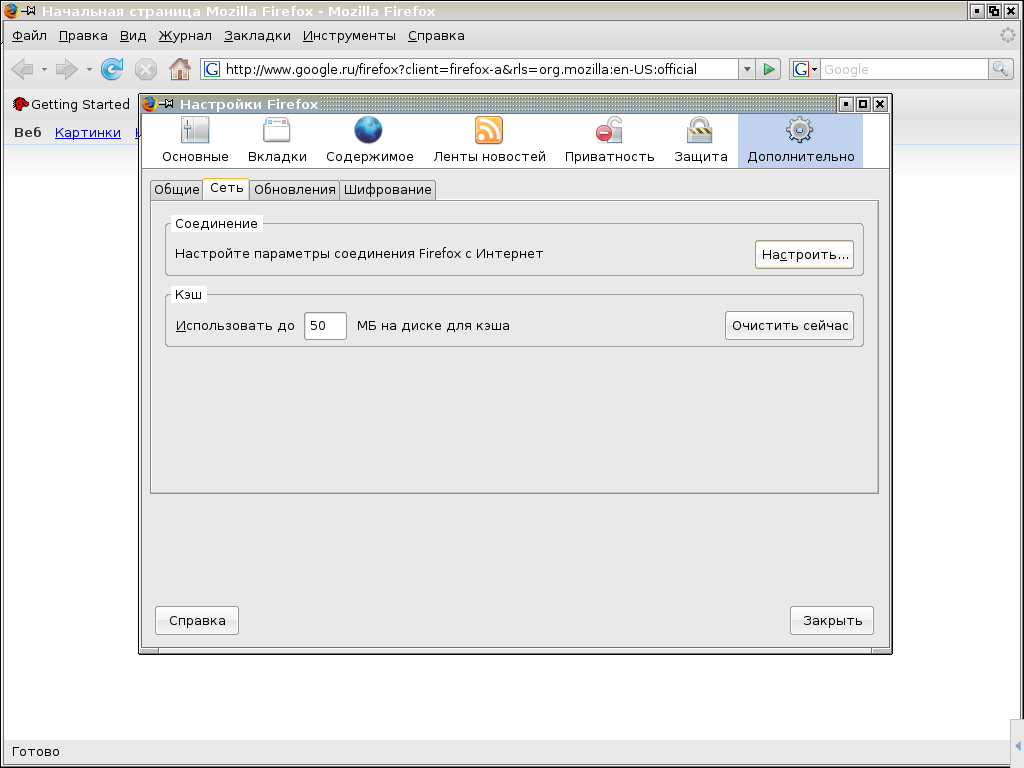Image resolution: width=1024 pixels, height=768 pixels.
Task: Open the Закладки menu
Action: tap(257, 36)
